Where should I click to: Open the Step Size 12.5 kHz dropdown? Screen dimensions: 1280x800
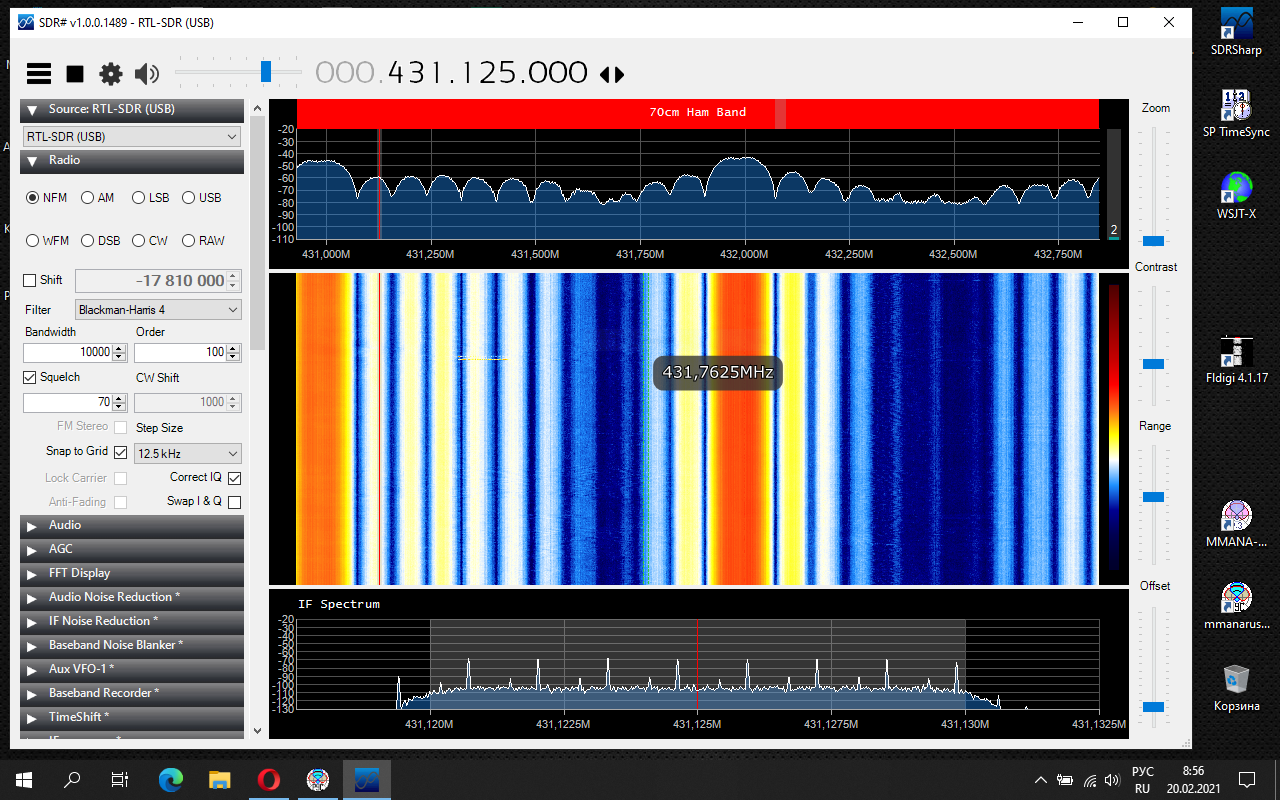point(188,453)
